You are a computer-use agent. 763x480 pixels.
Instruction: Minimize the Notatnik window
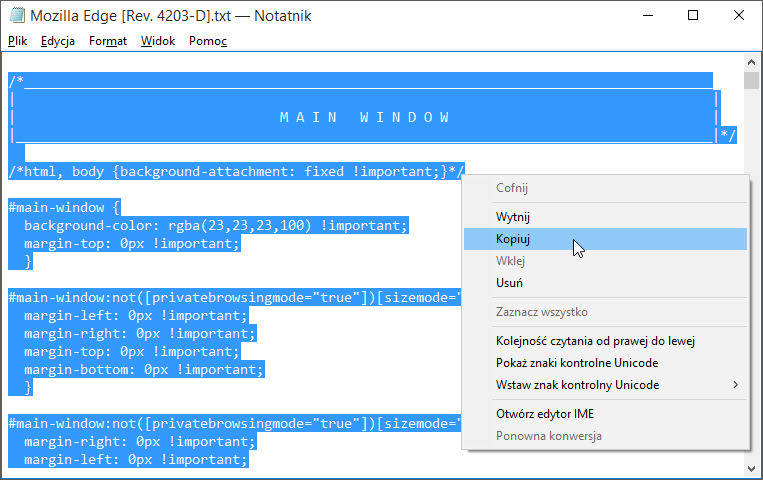pyautogui.click(x=648, y=16)
